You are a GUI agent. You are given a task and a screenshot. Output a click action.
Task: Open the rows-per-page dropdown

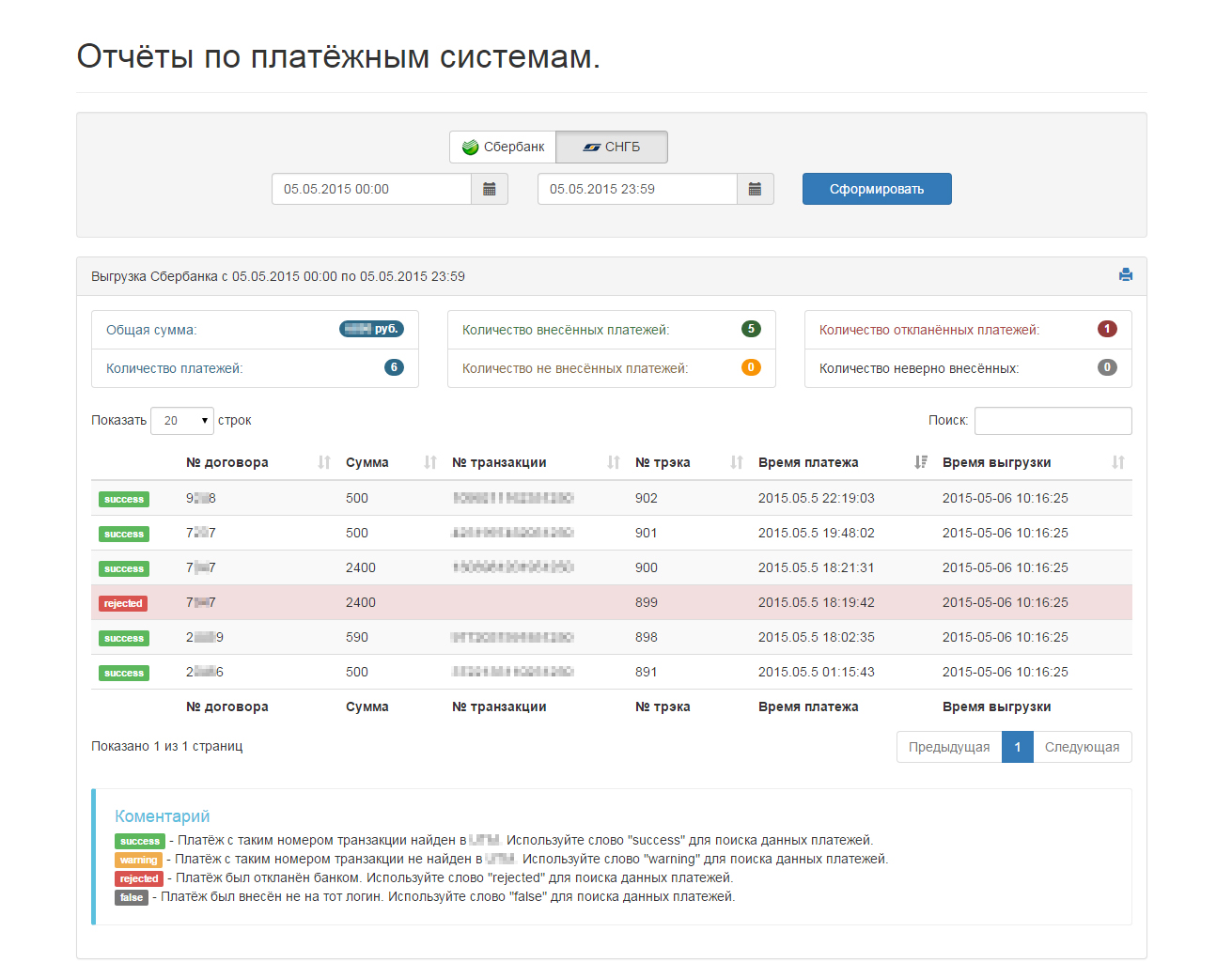click(x=182, y=421)
